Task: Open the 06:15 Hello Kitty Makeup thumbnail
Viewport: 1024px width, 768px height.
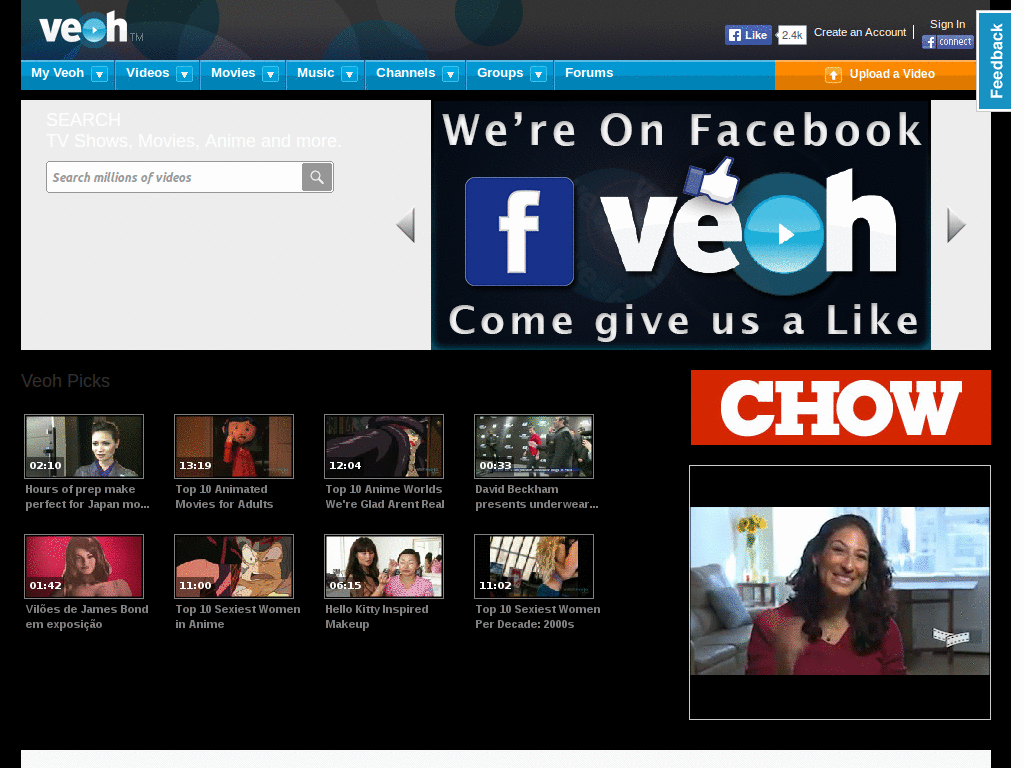Action: (384, 566)
